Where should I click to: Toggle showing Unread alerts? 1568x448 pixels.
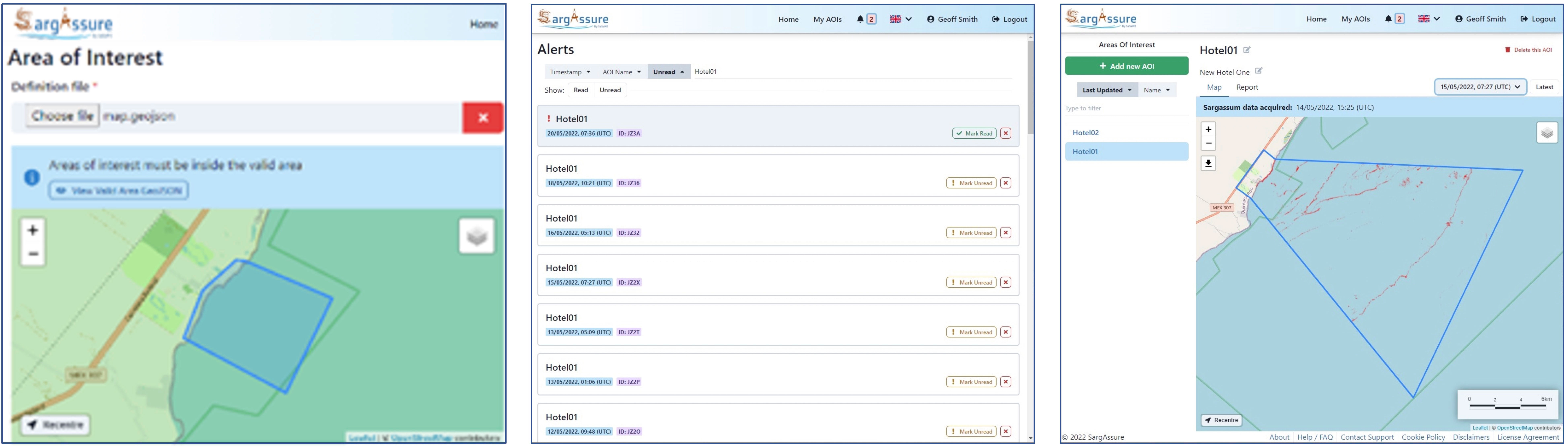610,90
